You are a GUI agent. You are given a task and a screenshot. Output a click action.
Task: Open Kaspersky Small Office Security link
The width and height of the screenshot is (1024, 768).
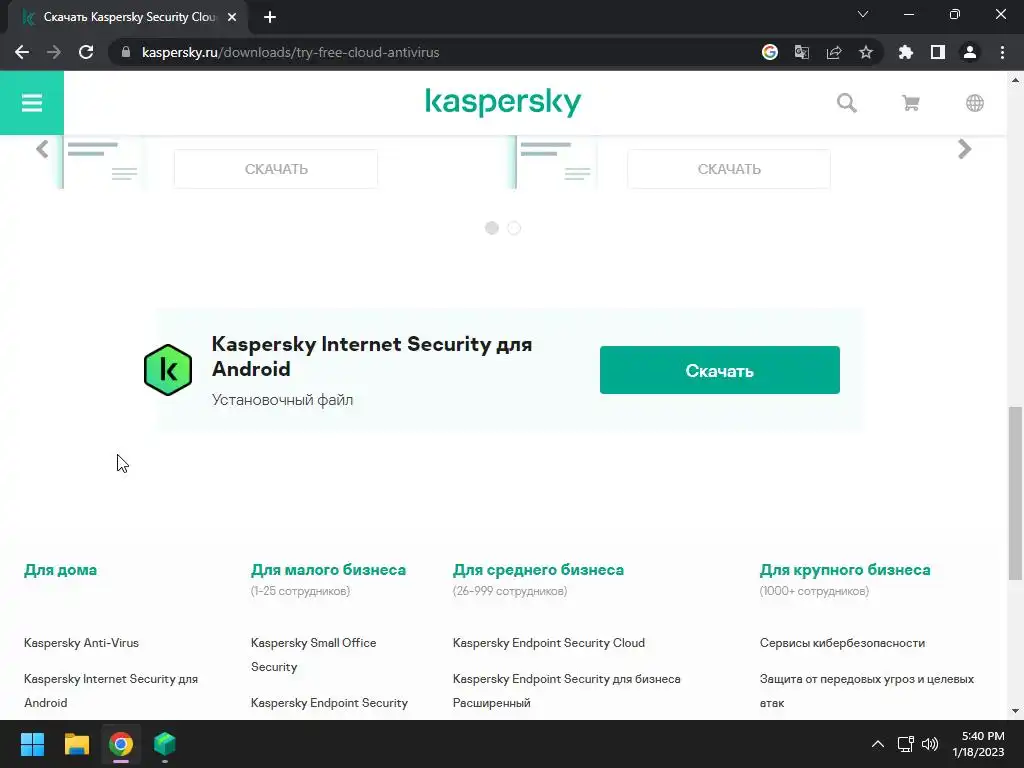click(313, 654)
